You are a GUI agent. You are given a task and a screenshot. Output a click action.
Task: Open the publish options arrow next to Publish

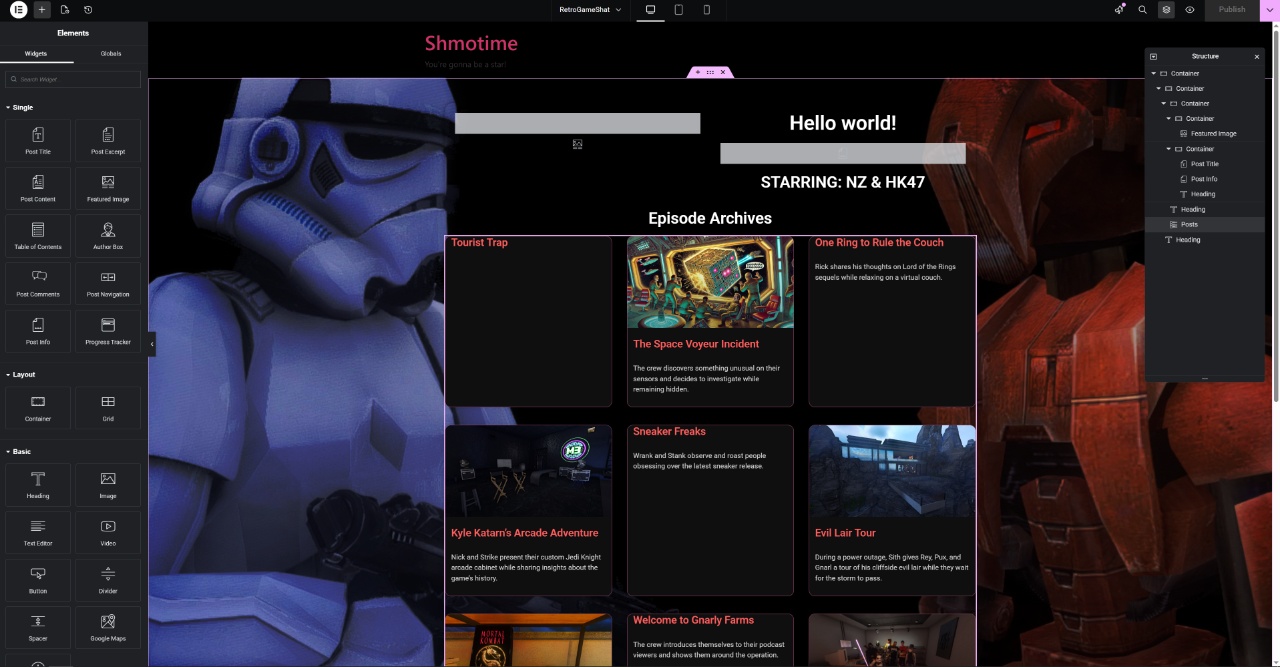[1270, 10]
